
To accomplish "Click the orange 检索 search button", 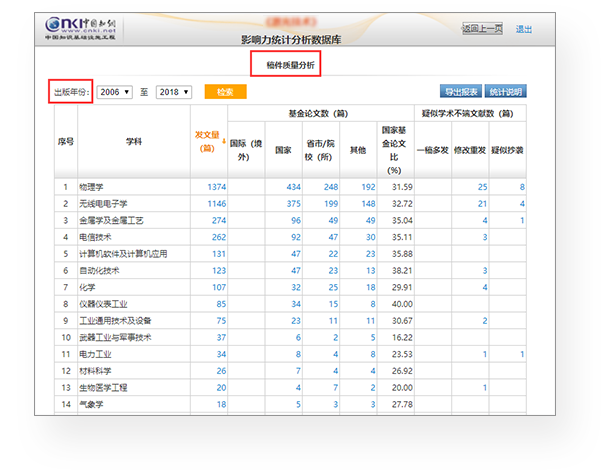I will point(225,92).
